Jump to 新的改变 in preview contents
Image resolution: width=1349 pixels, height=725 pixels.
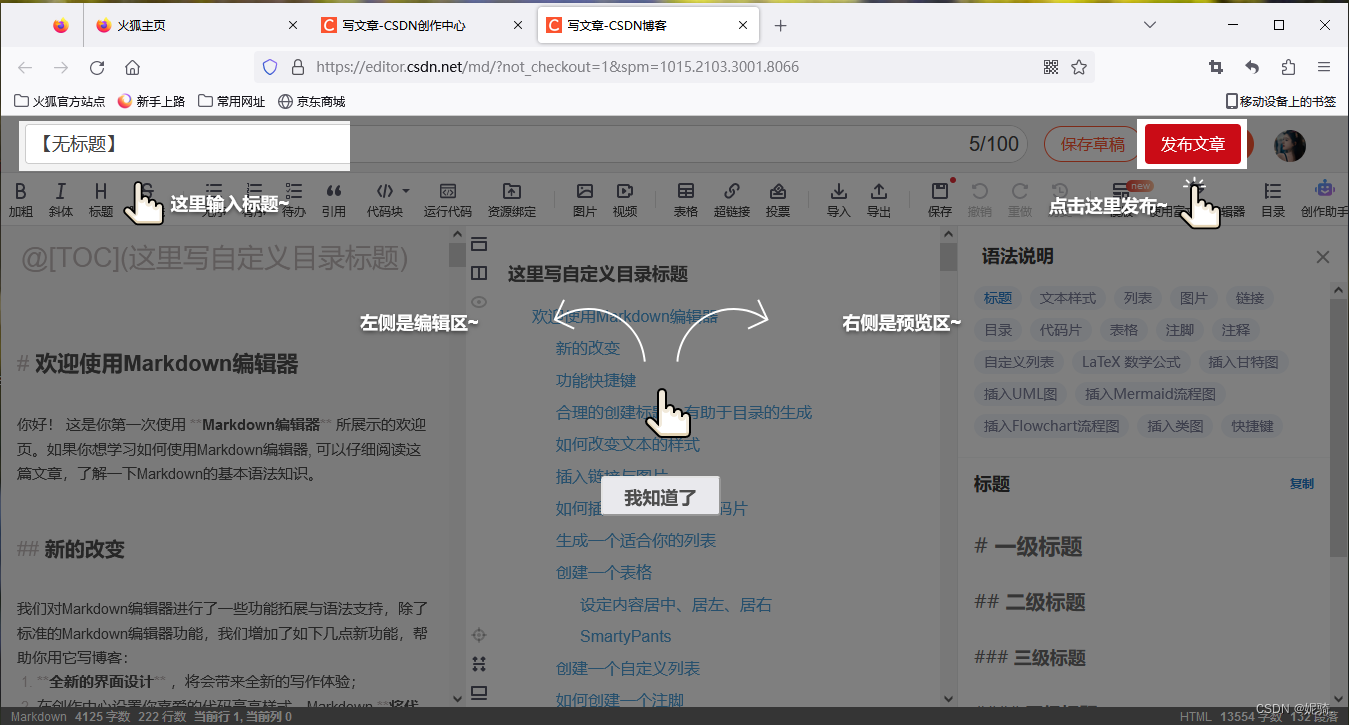tap(588, 348)
